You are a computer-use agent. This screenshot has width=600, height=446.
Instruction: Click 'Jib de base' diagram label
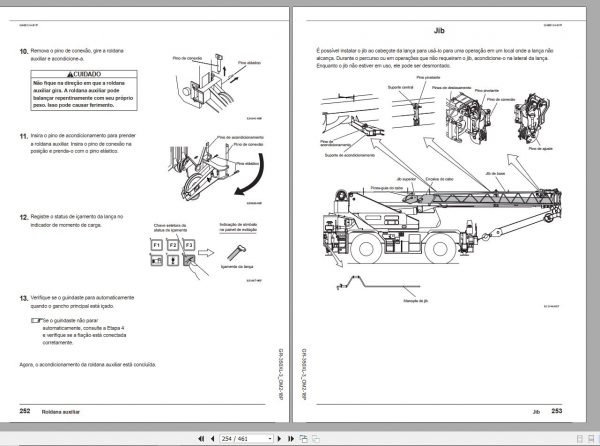pyautogui.click(x=495, y=173)
